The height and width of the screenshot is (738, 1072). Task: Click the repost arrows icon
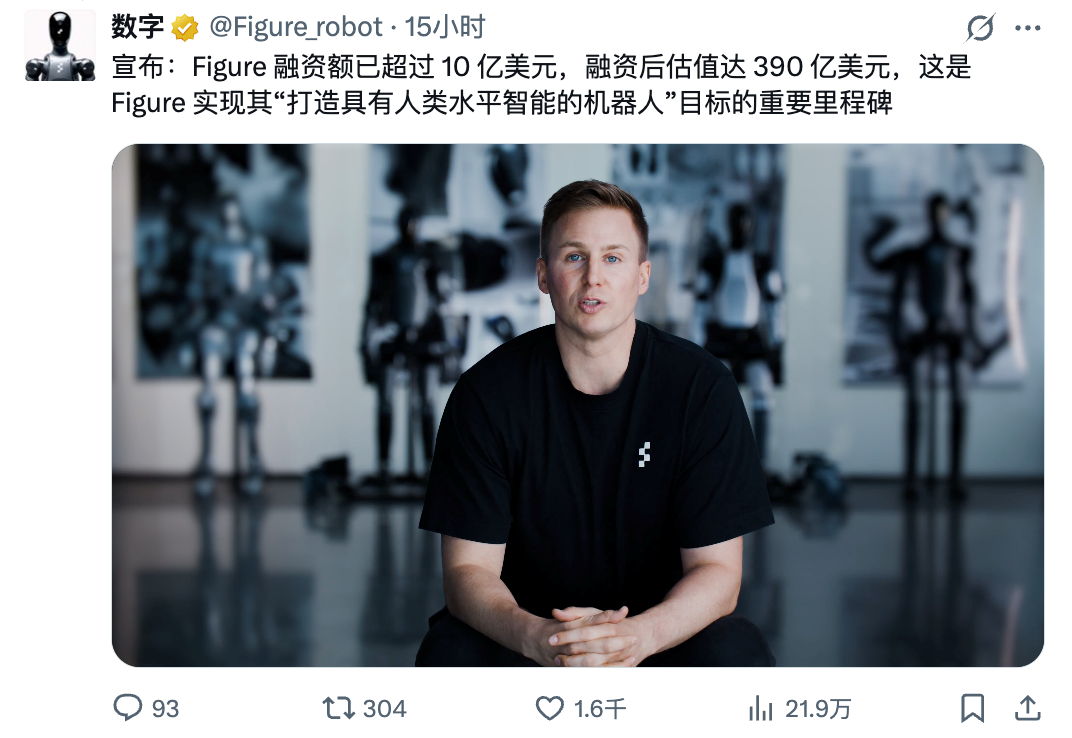(338, 708)
